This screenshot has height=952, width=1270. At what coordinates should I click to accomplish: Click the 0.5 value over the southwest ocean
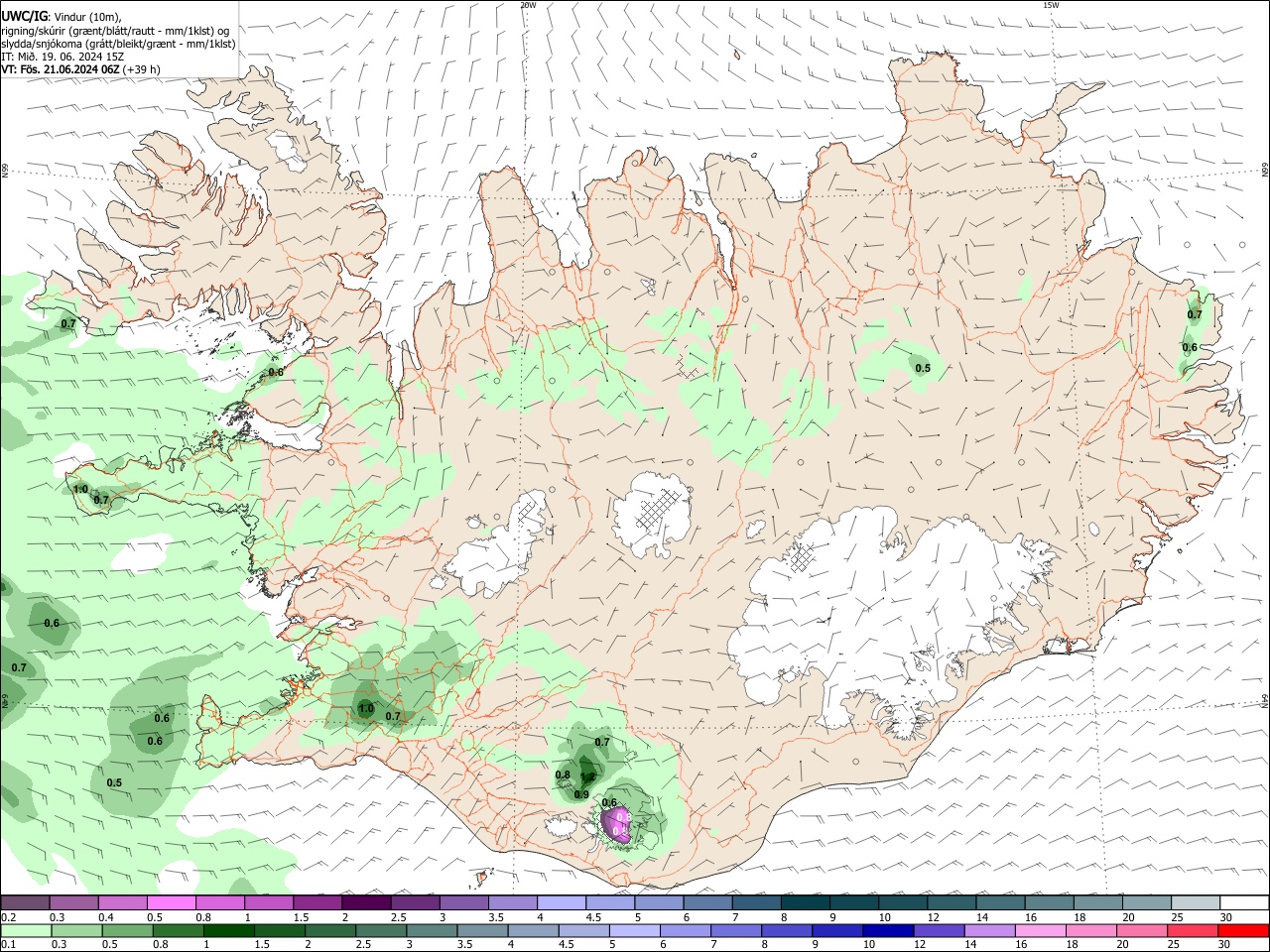(x=114, y=782)
